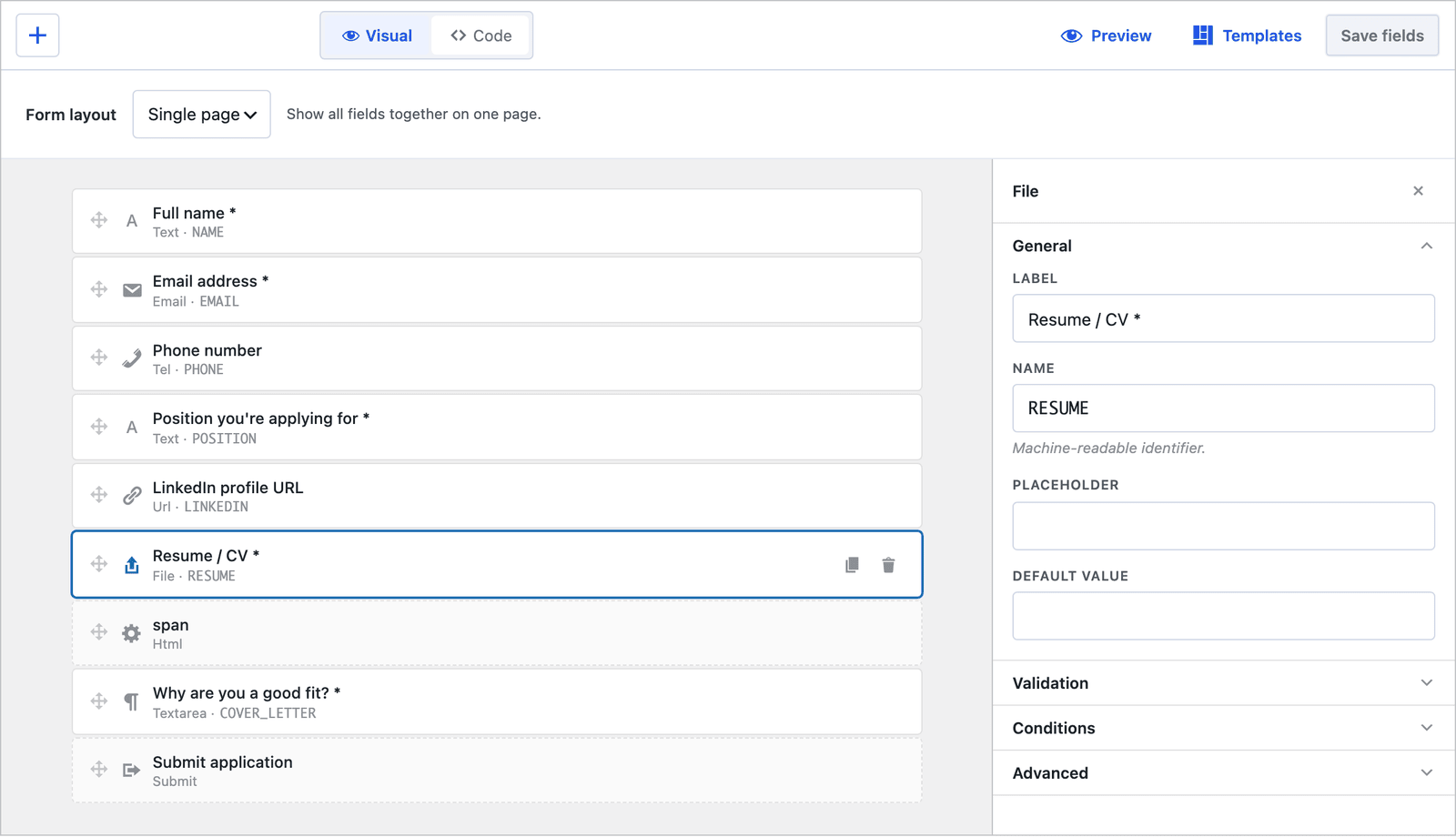Image resolution: width=1456 pixels, height=837 pixels.
Task: Select the LinkedIn profile URL field row
Action: pos(497,496)
